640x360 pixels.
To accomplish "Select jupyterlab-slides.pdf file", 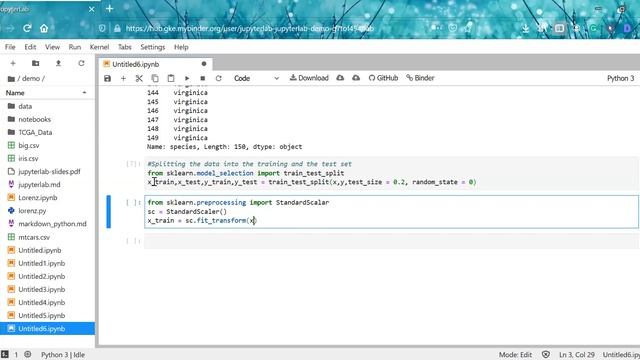I will (x=47, y=171).
